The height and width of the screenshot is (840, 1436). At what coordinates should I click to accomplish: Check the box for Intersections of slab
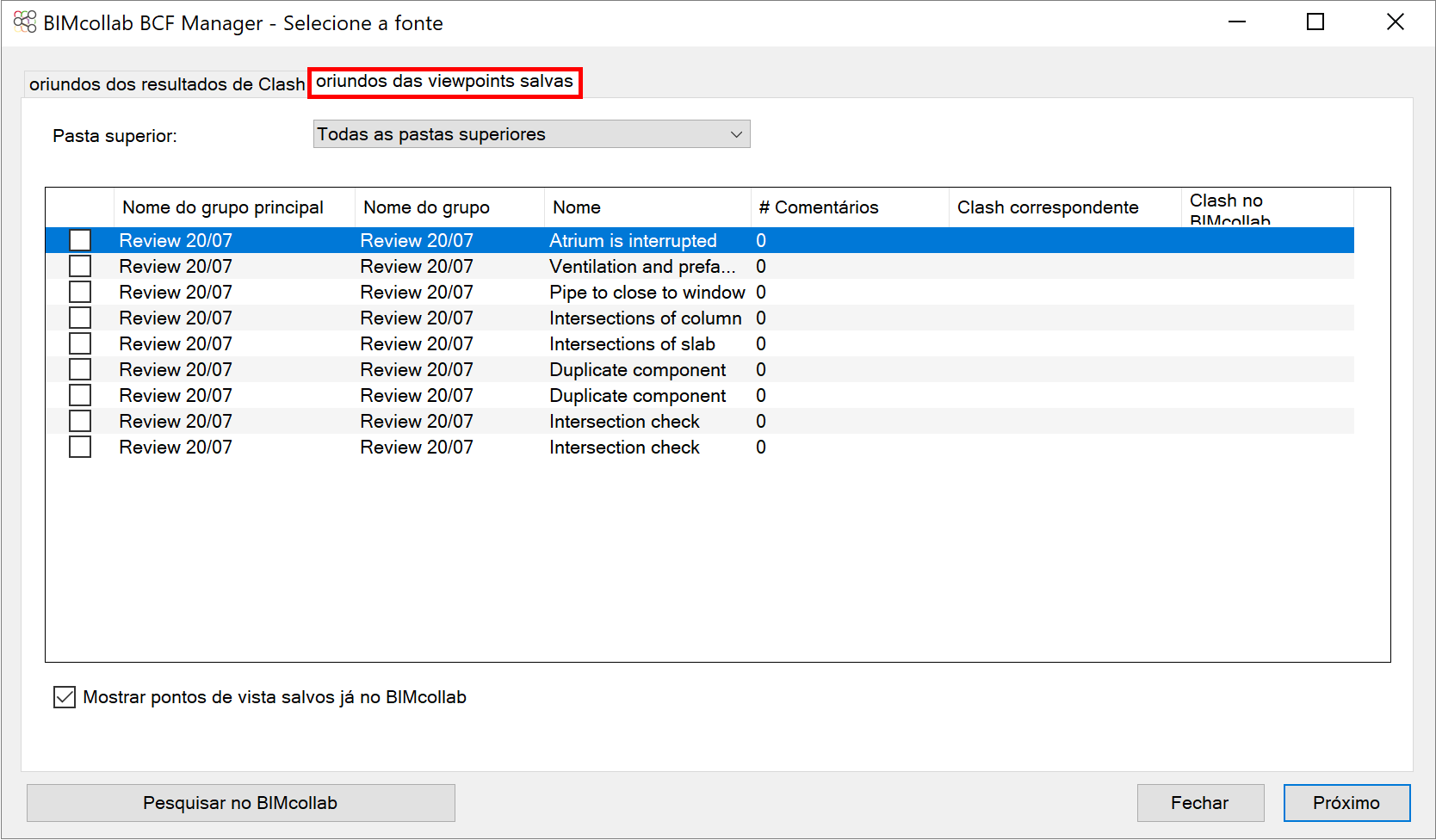pos(80,343)
